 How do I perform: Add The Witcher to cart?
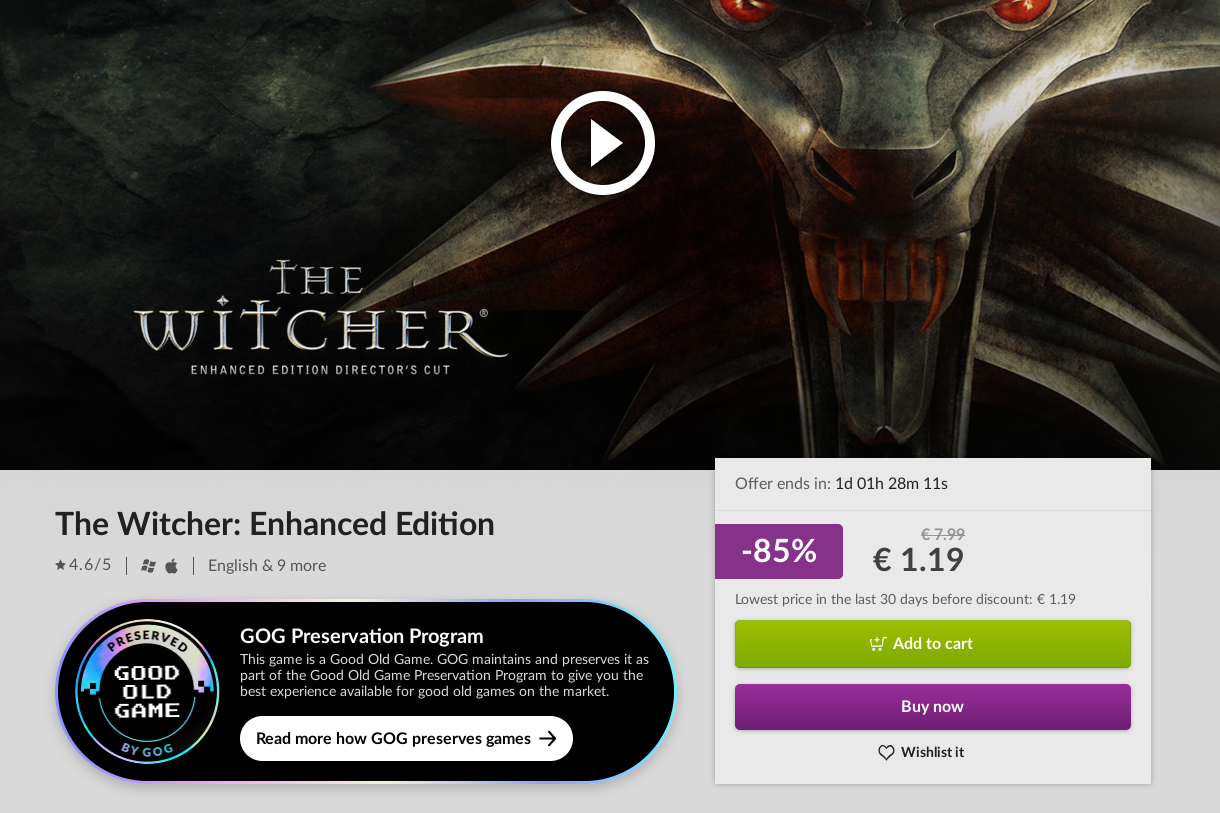[x=933, y=644]
